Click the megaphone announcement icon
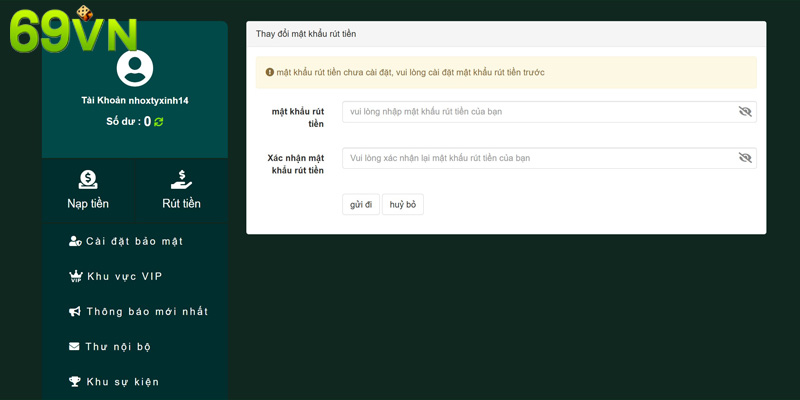Image resolution: width=800 pixels, height=400 pixels. coord(75,311)
